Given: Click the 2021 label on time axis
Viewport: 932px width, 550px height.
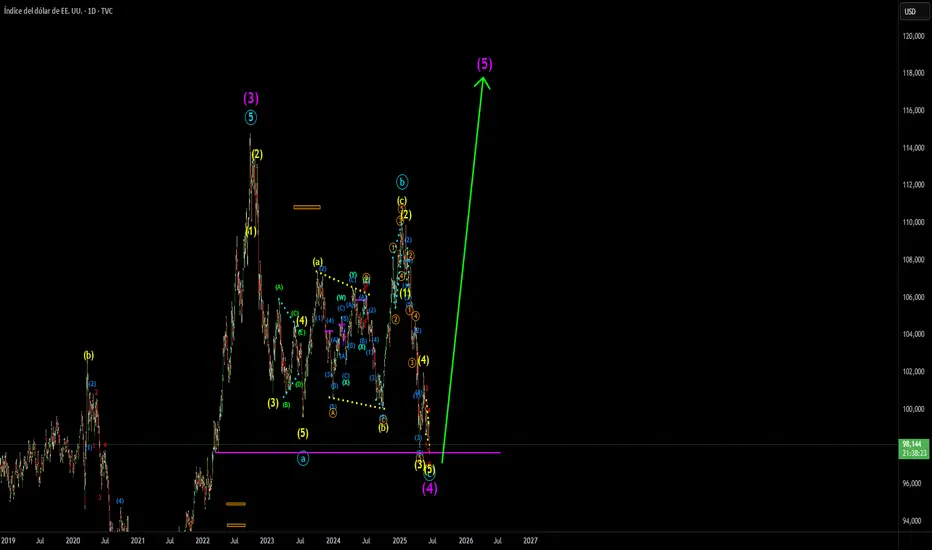Looking at the screenshot, I should point(137,540).
